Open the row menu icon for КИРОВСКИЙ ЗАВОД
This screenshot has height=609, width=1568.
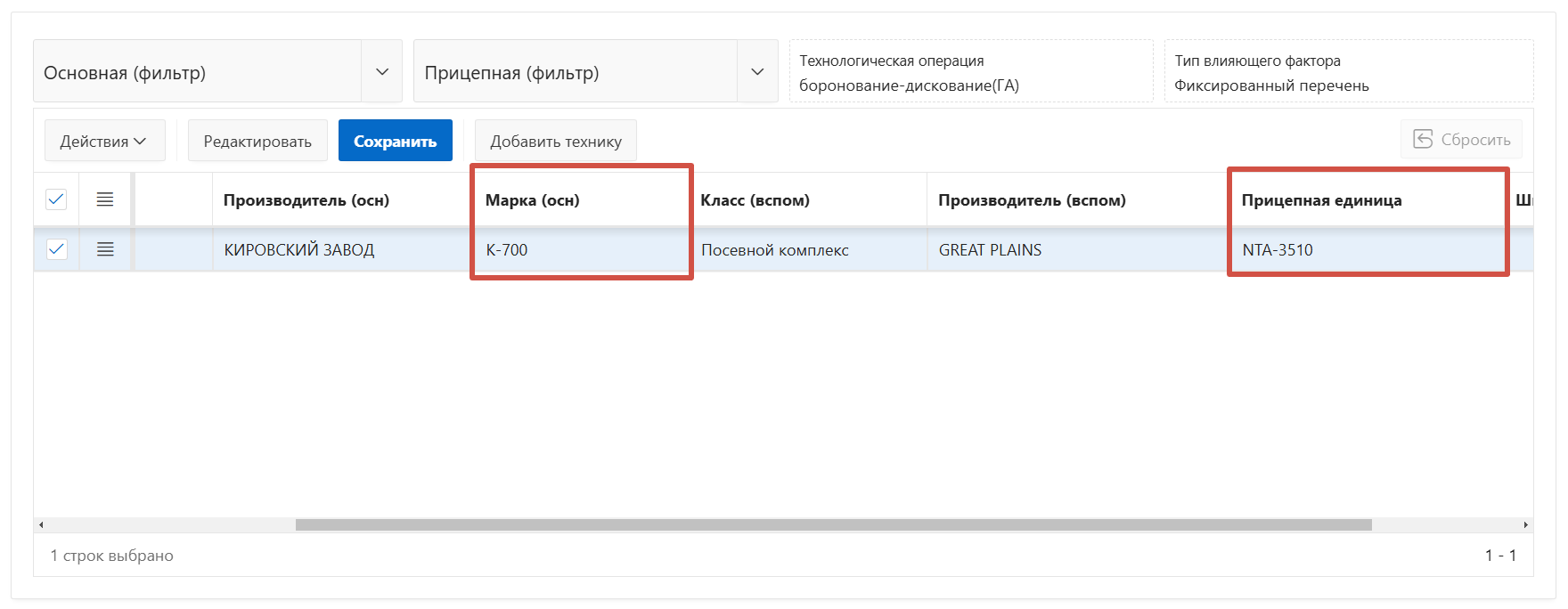point(105,249)
